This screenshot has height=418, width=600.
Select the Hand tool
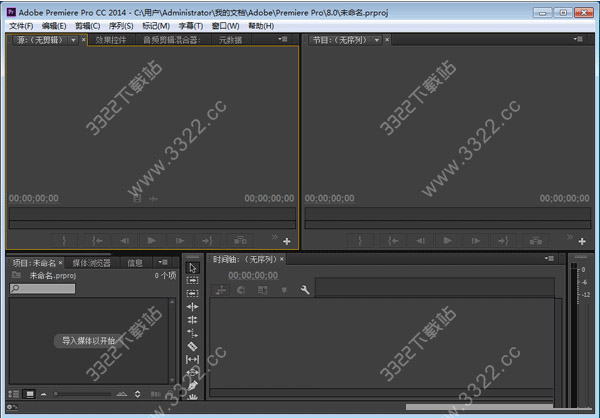(x=193, y=397)
